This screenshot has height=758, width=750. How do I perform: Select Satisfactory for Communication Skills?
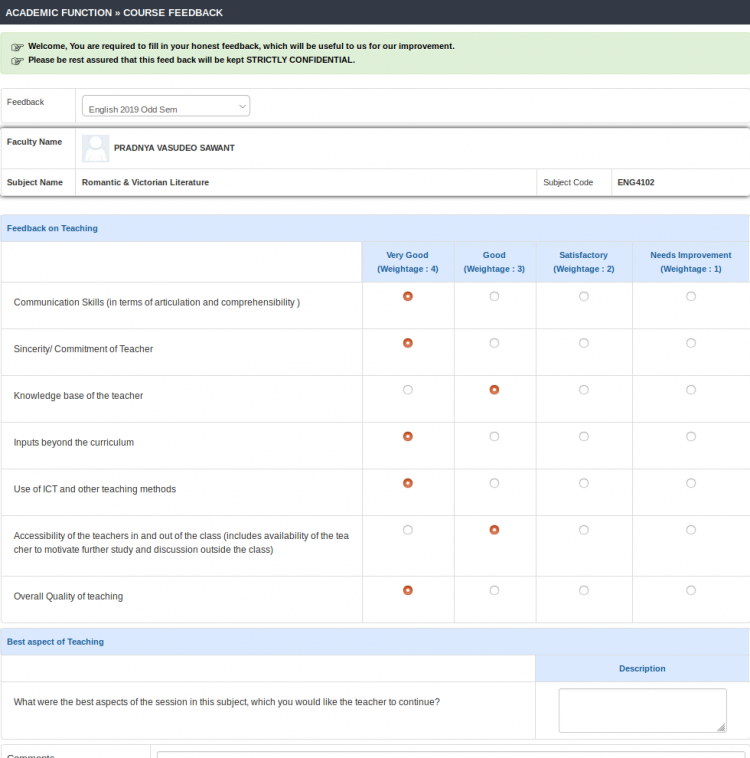point(584,296)
